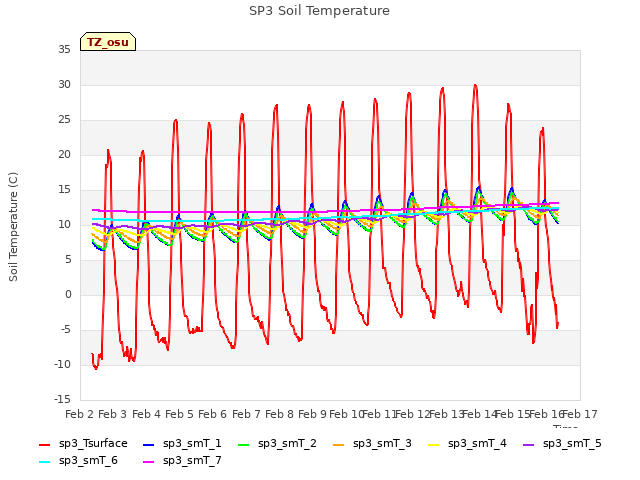Click the sp3_Tsurface red legend swatch
Screen dimensions: 640x480
44,444
